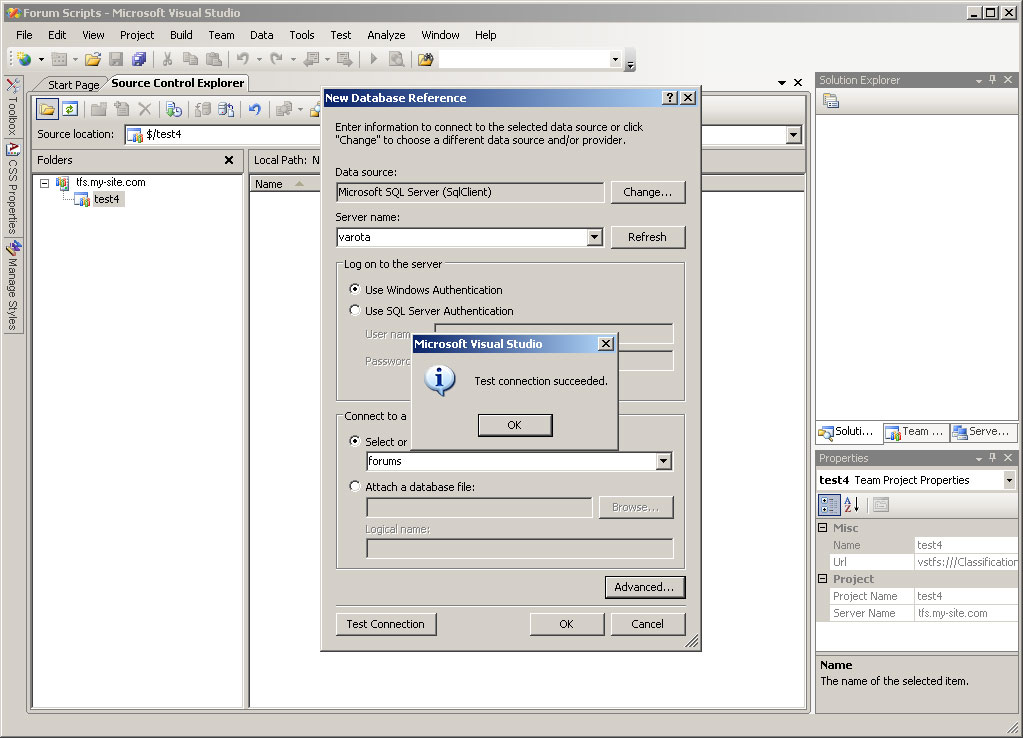The width and height of the screenshot is (1023, 738).
Task: Click the Start Debugging play icon
Action: [x=373, y=59]
